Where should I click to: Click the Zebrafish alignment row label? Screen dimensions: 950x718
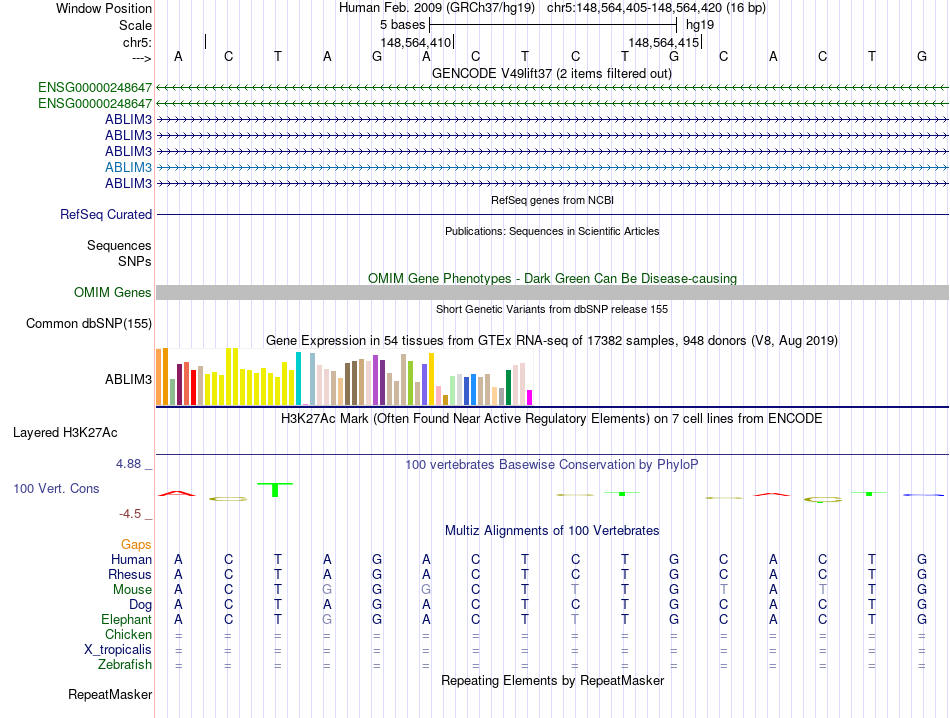click(125, 665)
